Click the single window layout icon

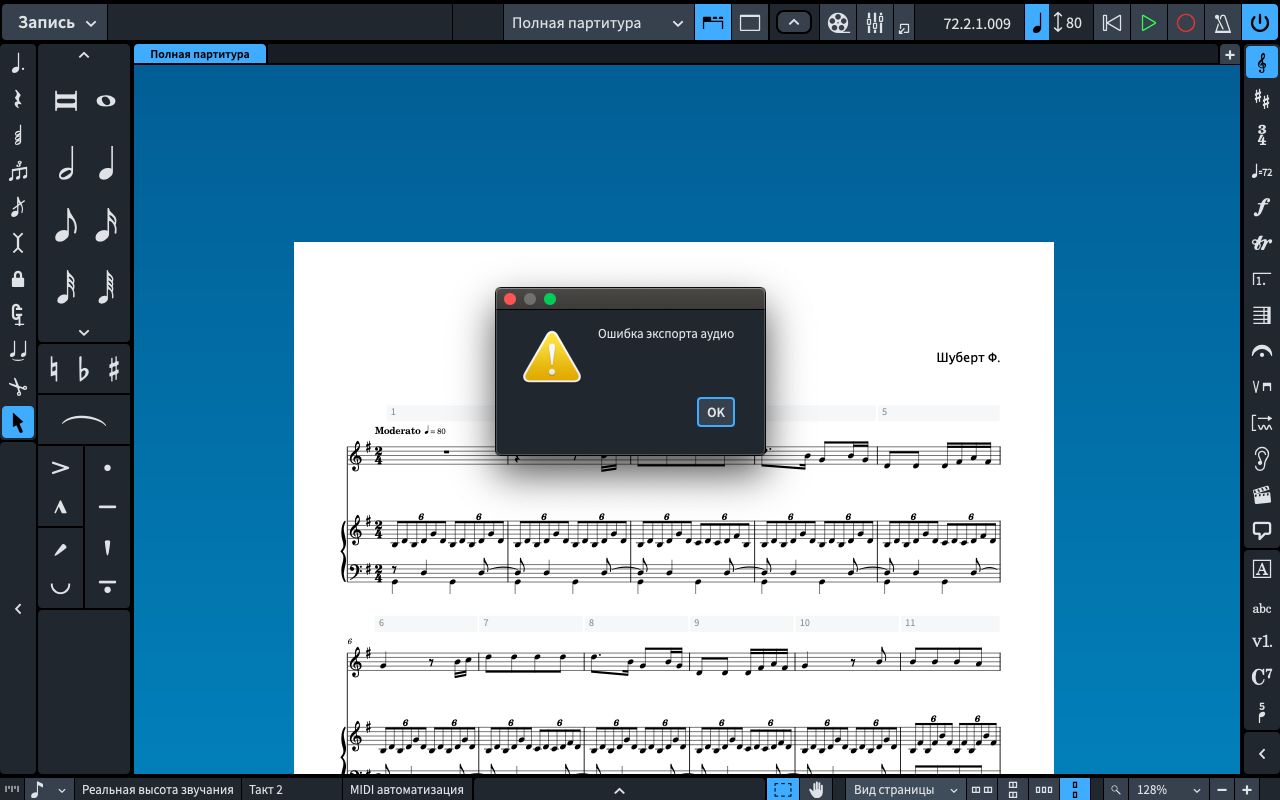click(x=750, y=22)
